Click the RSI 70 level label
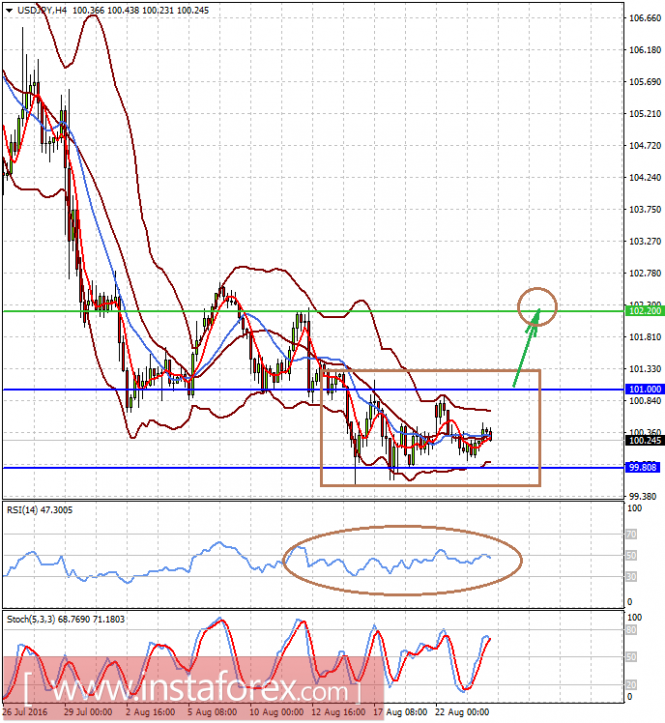Screen dimensions: 665x723 click(631, 534)
